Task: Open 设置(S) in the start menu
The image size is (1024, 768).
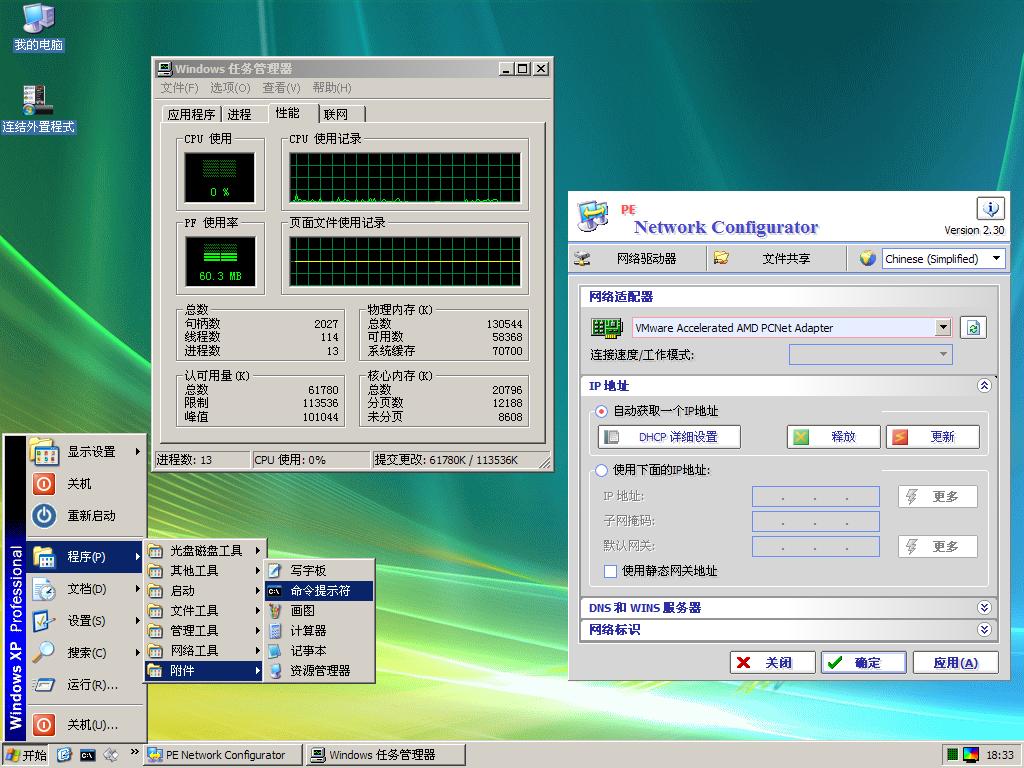Action: 86,621
